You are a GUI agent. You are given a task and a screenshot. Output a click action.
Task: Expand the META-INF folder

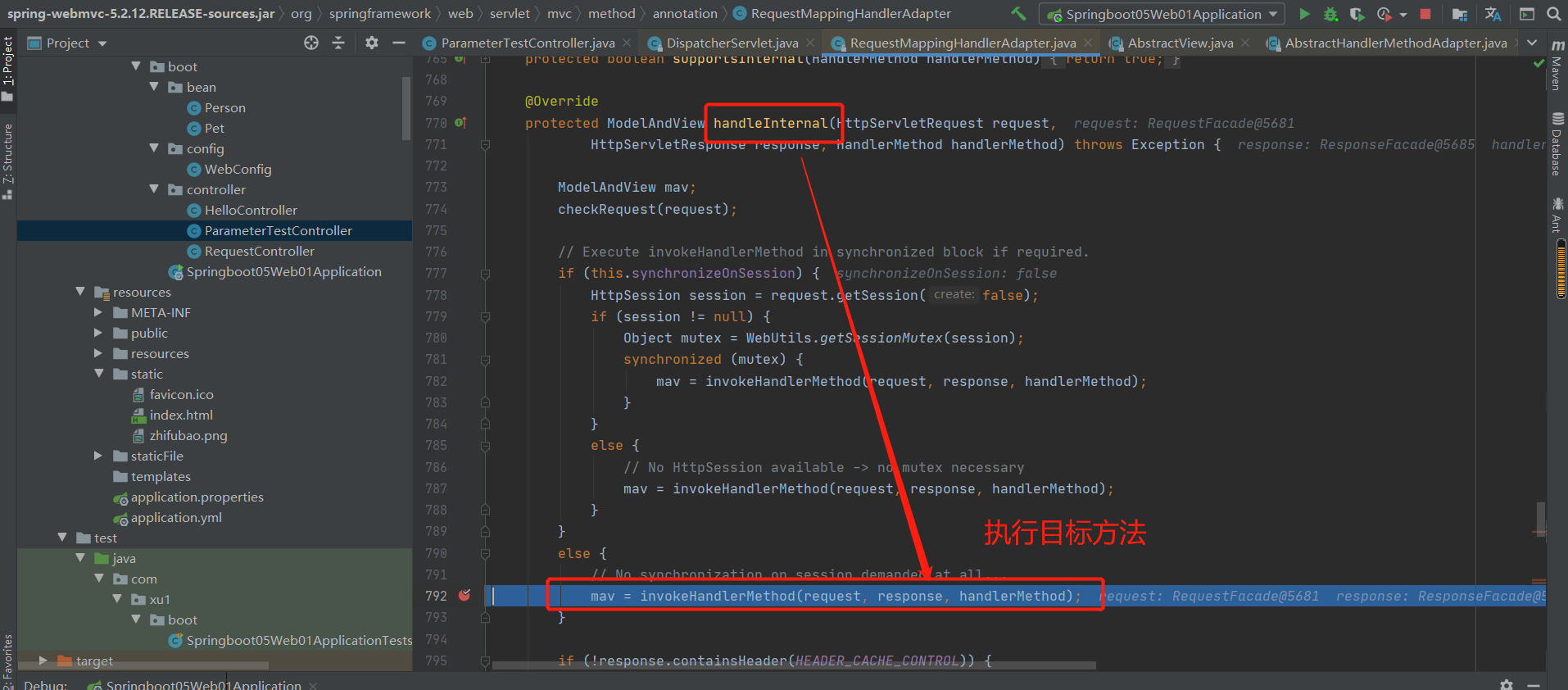[98, 312]
